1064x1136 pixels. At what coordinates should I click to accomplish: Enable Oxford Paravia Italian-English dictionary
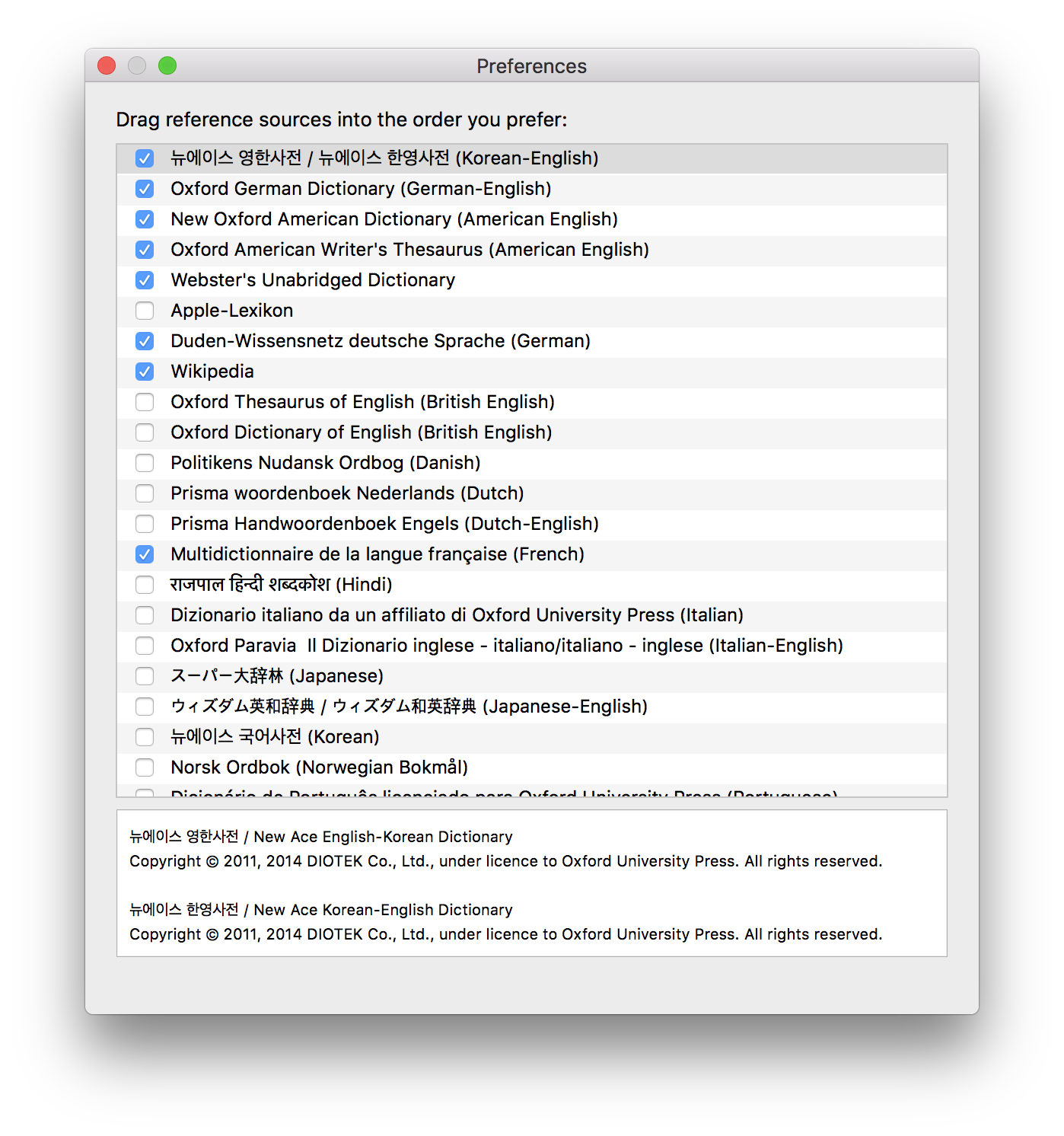point(145,646)
